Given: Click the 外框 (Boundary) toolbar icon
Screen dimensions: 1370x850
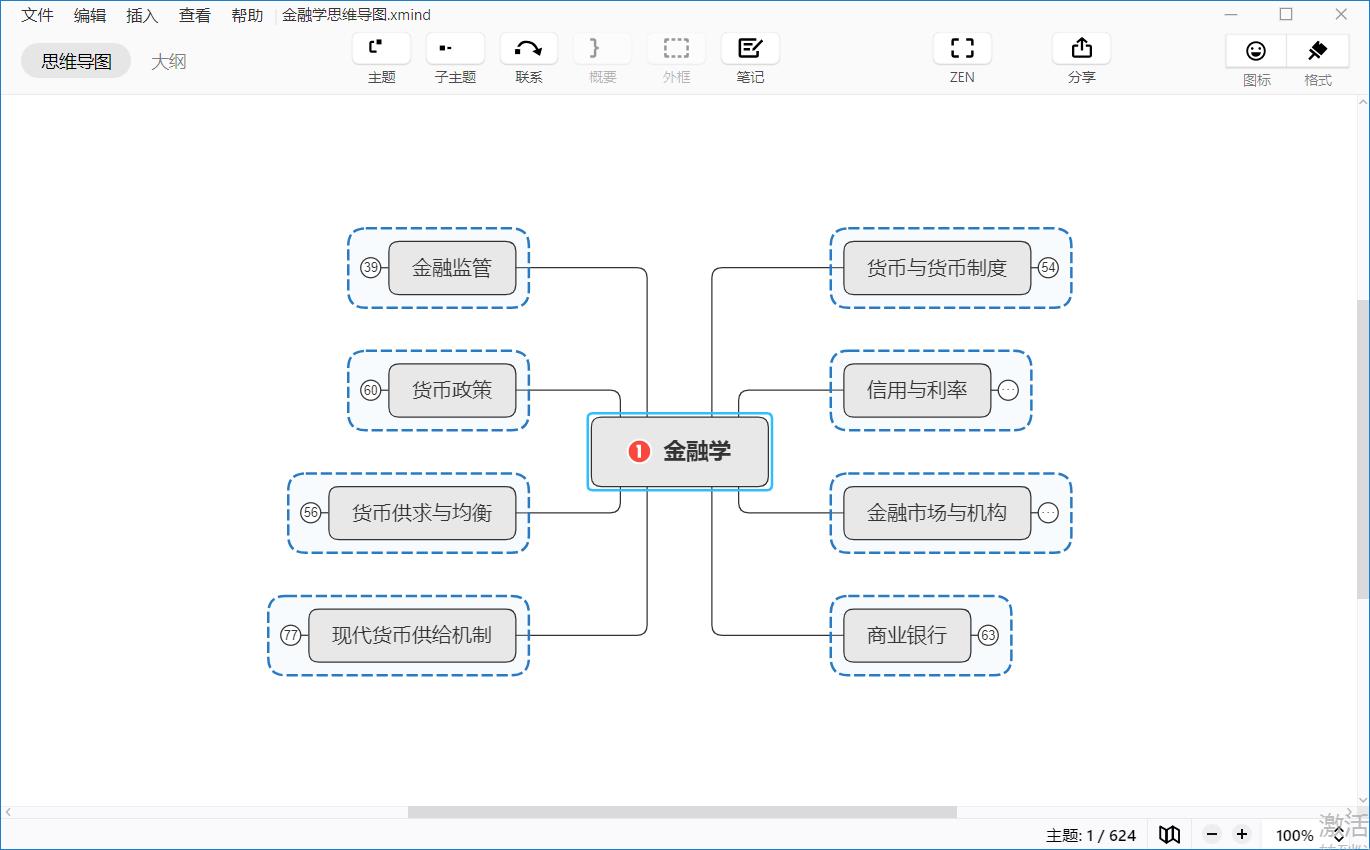Looking at the screenshot, I should (676, 48).
